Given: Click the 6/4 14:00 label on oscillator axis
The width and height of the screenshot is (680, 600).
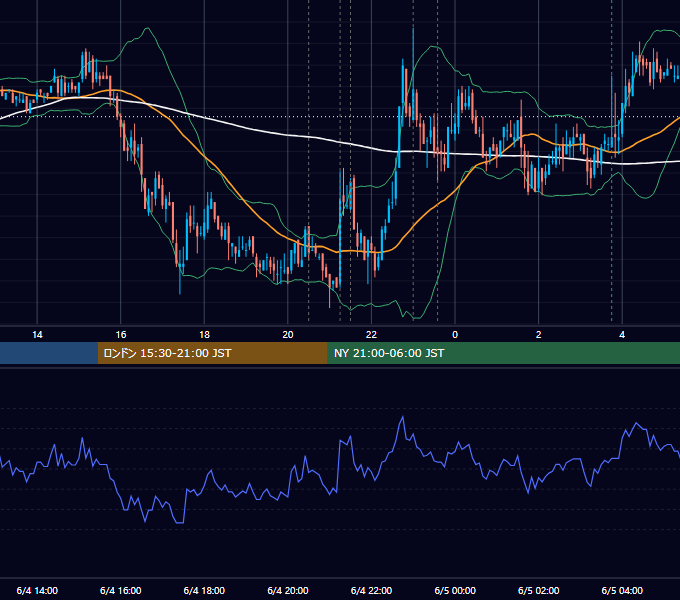Looking at the screenshot, I should [x=37, y=590].
